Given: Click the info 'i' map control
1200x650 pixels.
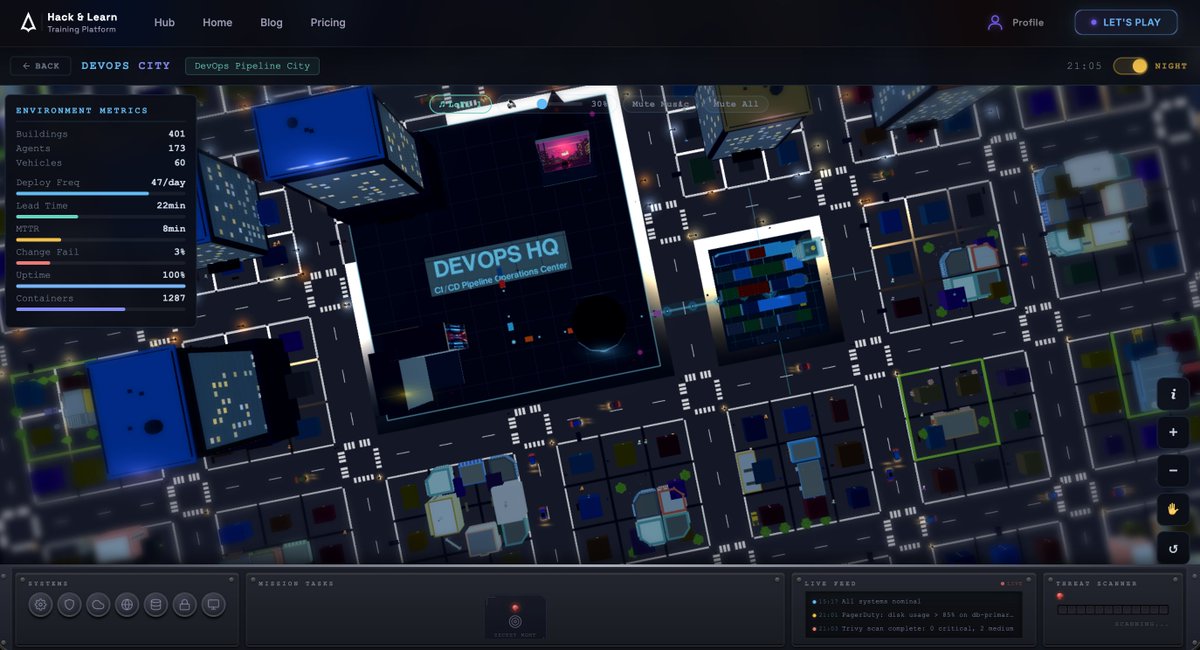Looking at the screenshot, I should point(1173,394).
